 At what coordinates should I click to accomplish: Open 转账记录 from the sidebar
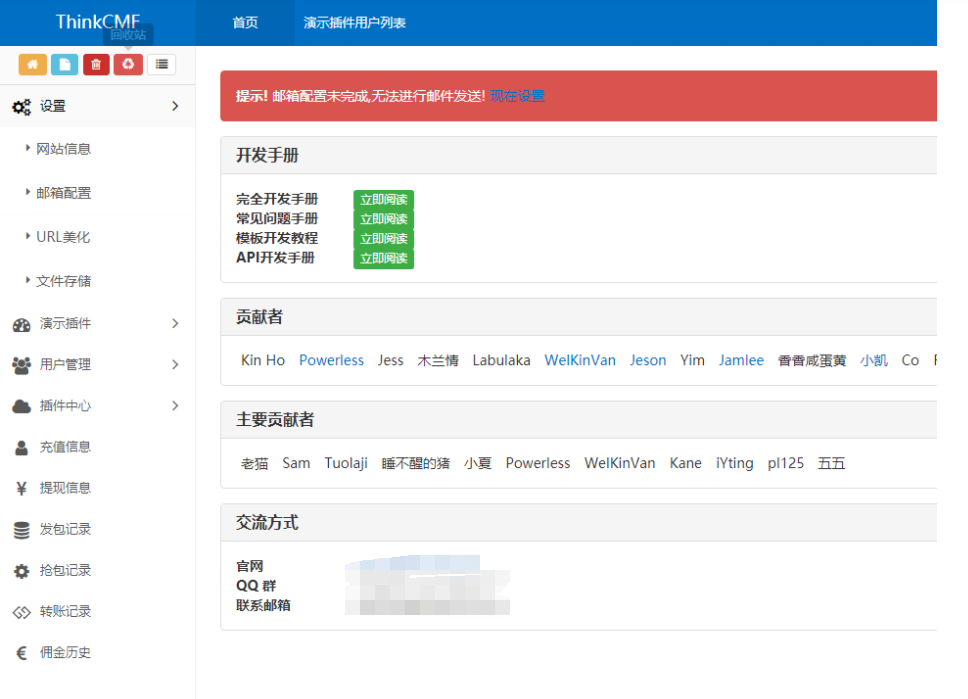[x=65, y=611]
